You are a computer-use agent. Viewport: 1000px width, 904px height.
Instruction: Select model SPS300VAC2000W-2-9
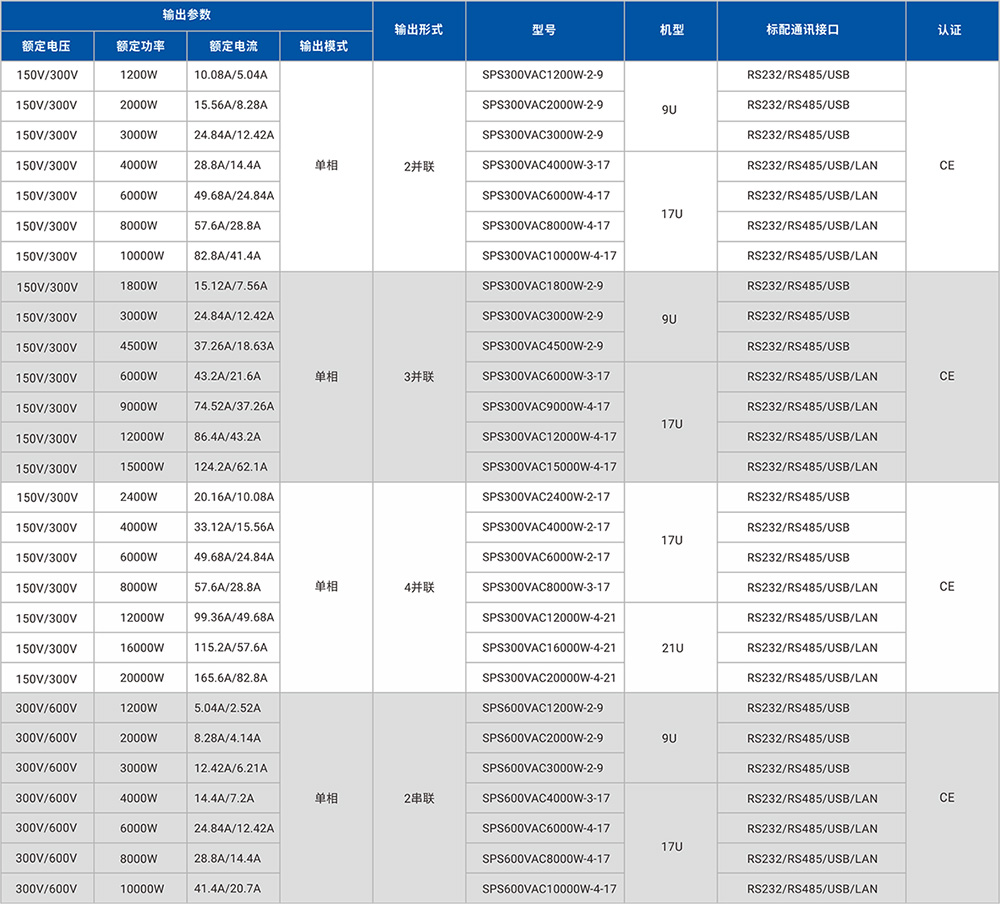coord(545,105)
